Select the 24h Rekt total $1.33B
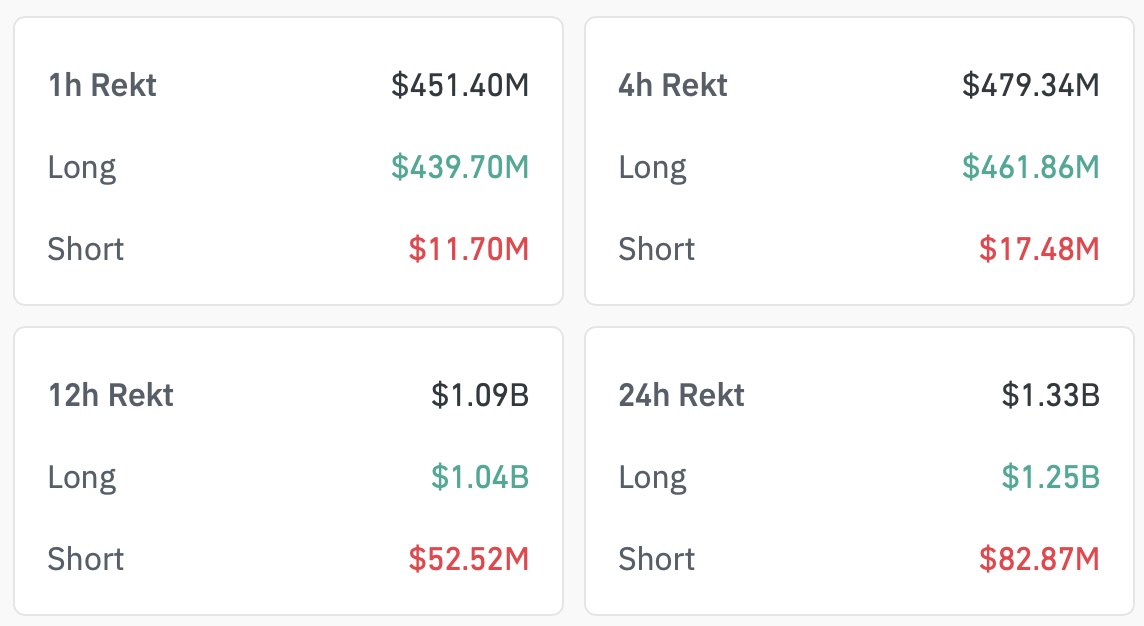This screenshot has height=626, width=1144. 1051,395
